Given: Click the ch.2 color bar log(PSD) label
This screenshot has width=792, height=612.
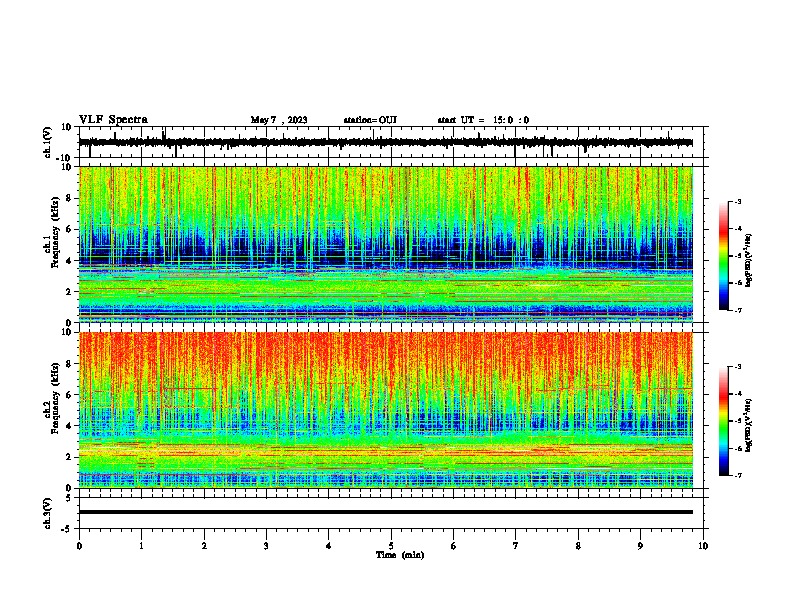Looking at the screenshot, I should (749, 425).
